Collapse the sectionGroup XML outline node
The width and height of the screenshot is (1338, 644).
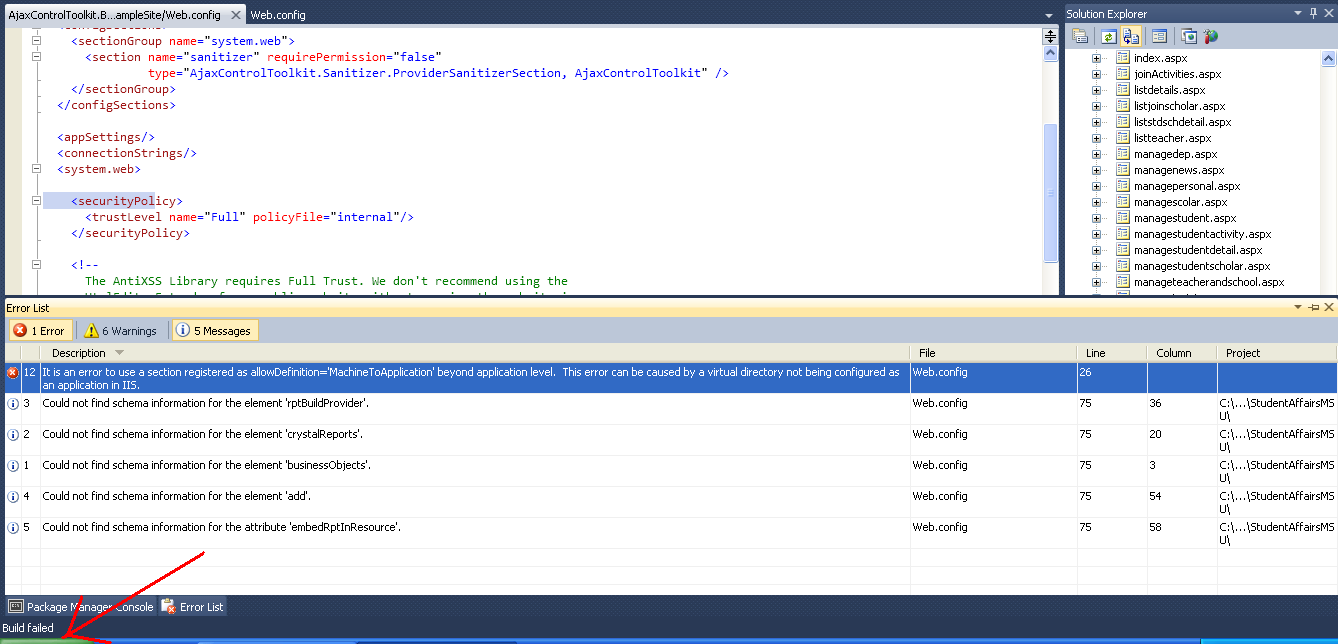coord(36,41)
